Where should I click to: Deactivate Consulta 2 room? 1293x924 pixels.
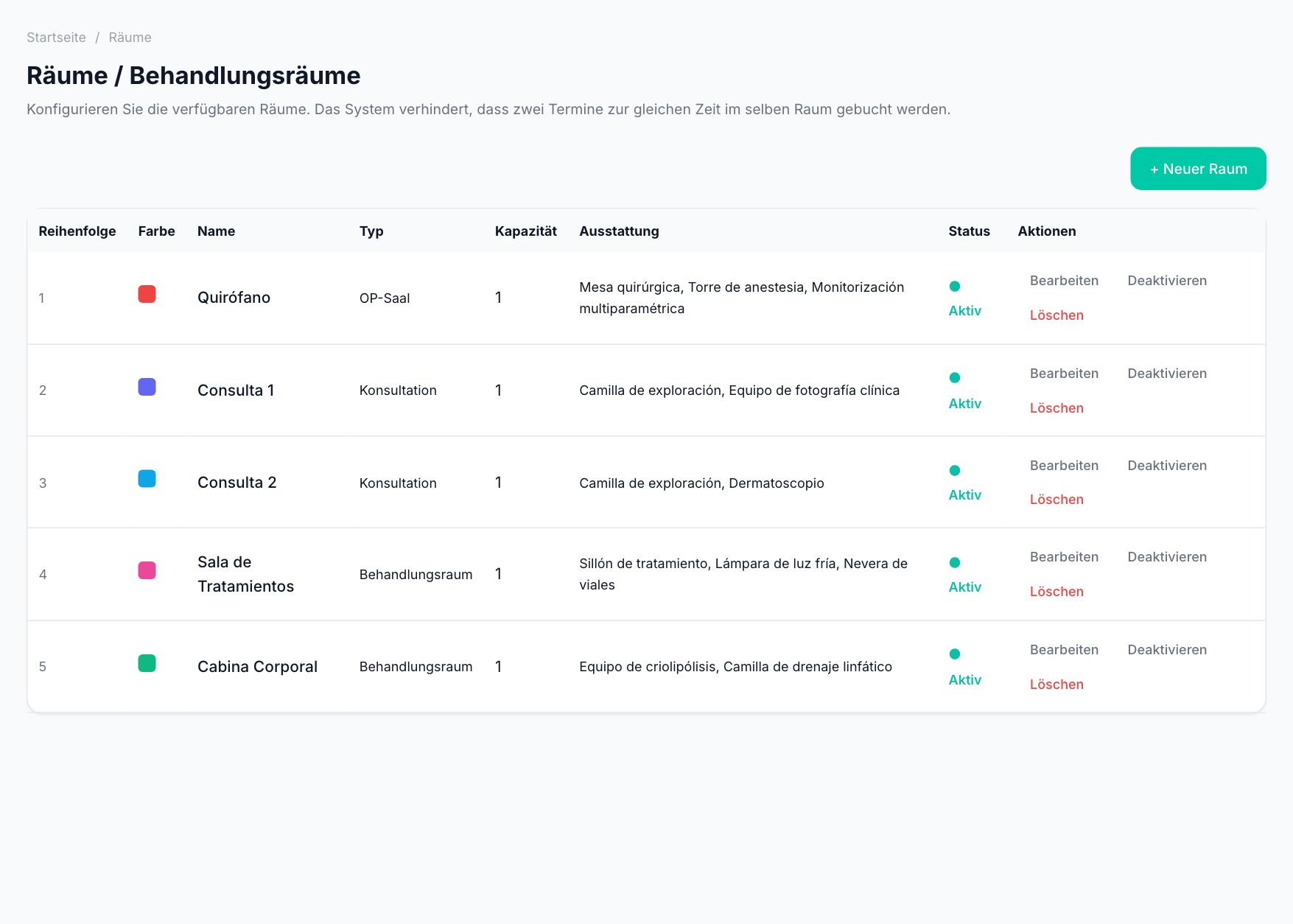[1167, 466]
